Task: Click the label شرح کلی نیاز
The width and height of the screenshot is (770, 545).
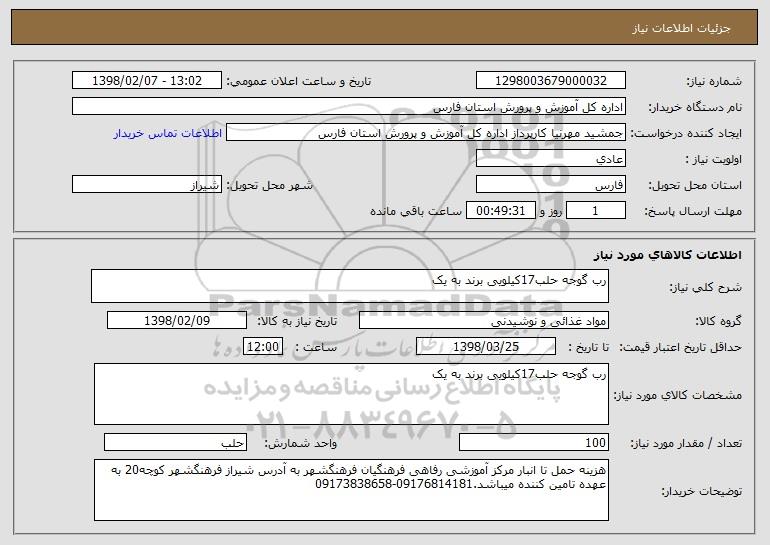Action: pyautogui.click(x=706, y=287)
